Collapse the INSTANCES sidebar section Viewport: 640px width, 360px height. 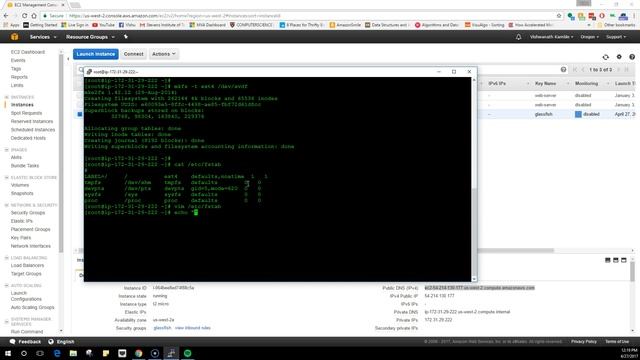[7, 97]
